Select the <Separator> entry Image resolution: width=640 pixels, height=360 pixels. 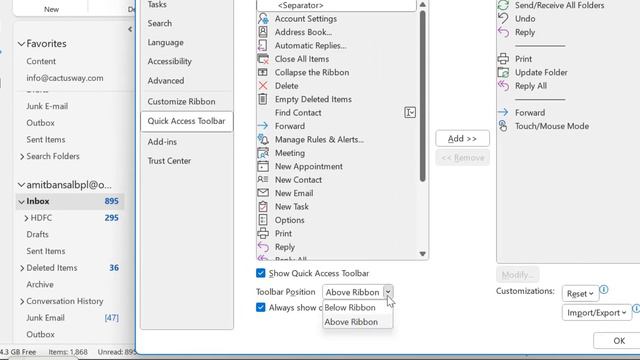pos(336,5)
